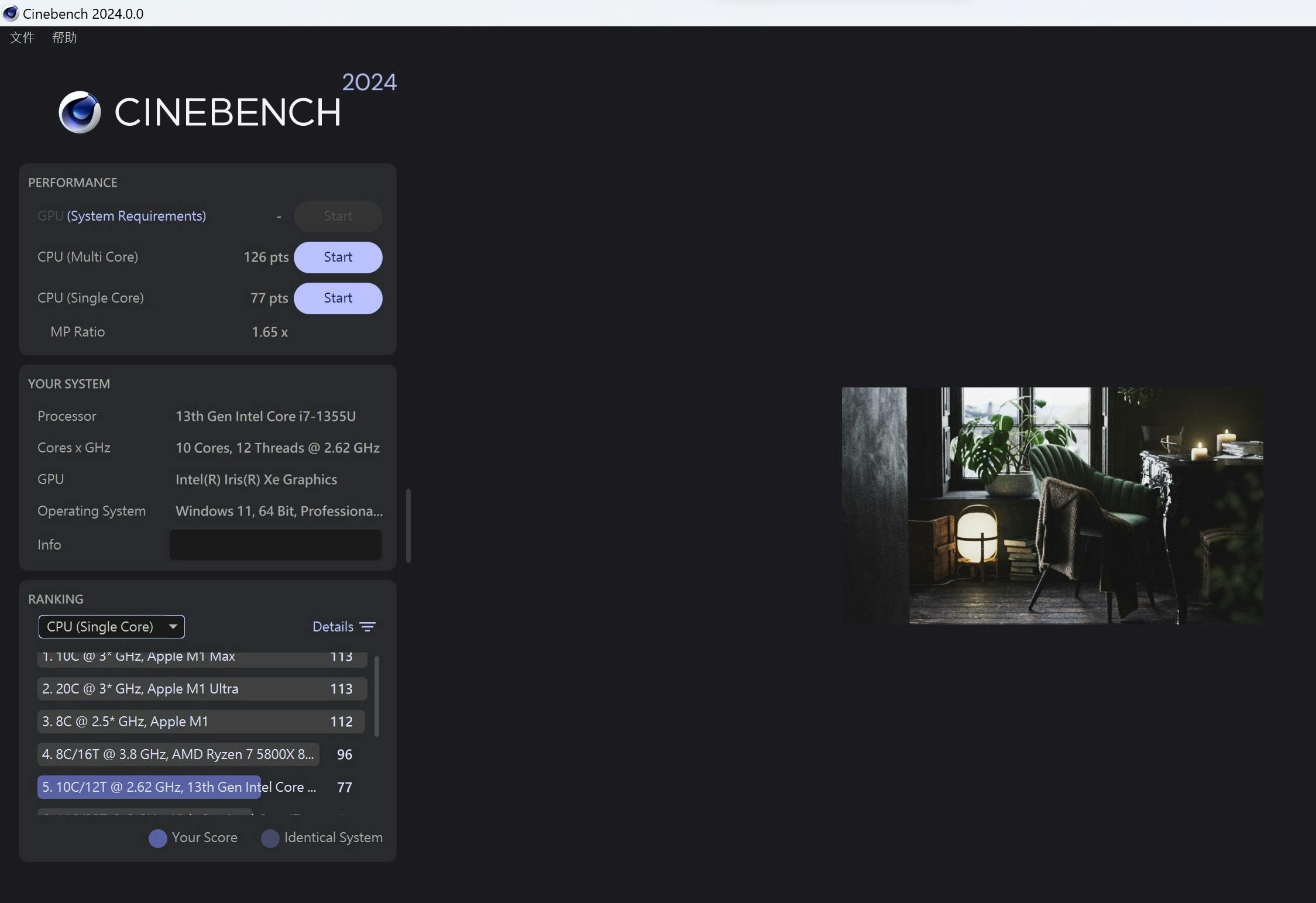Click the Details filter lines icon

(367, 627)
